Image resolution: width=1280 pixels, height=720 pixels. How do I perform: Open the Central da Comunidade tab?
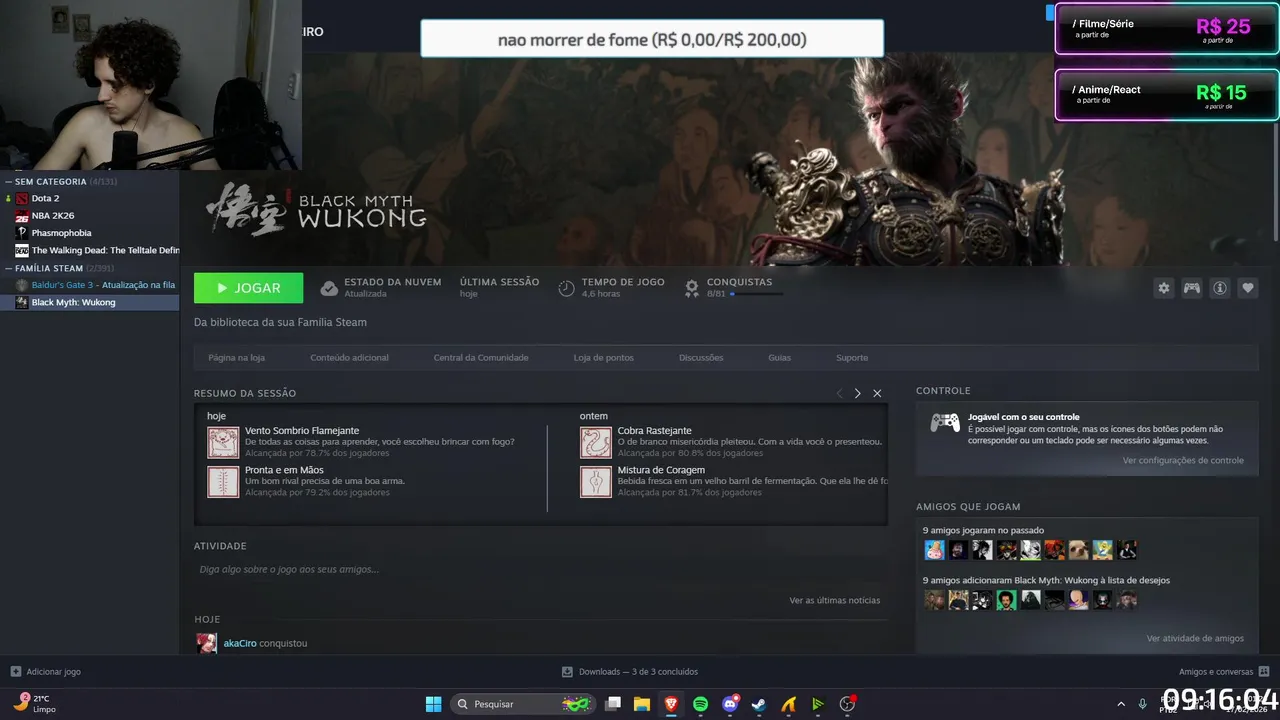coord(481,357)
